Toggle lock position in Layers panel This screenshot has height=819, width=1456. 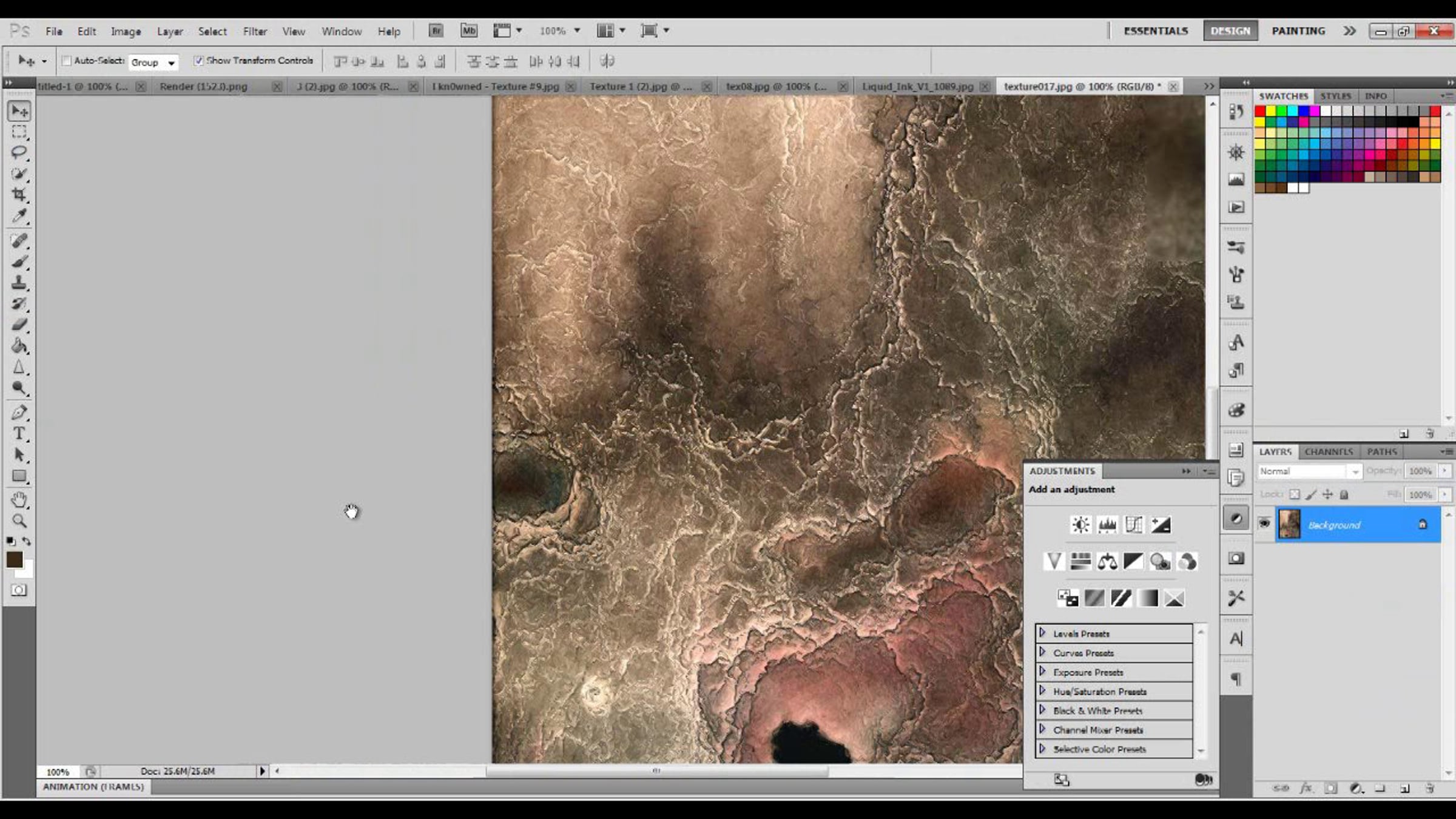1327,494
